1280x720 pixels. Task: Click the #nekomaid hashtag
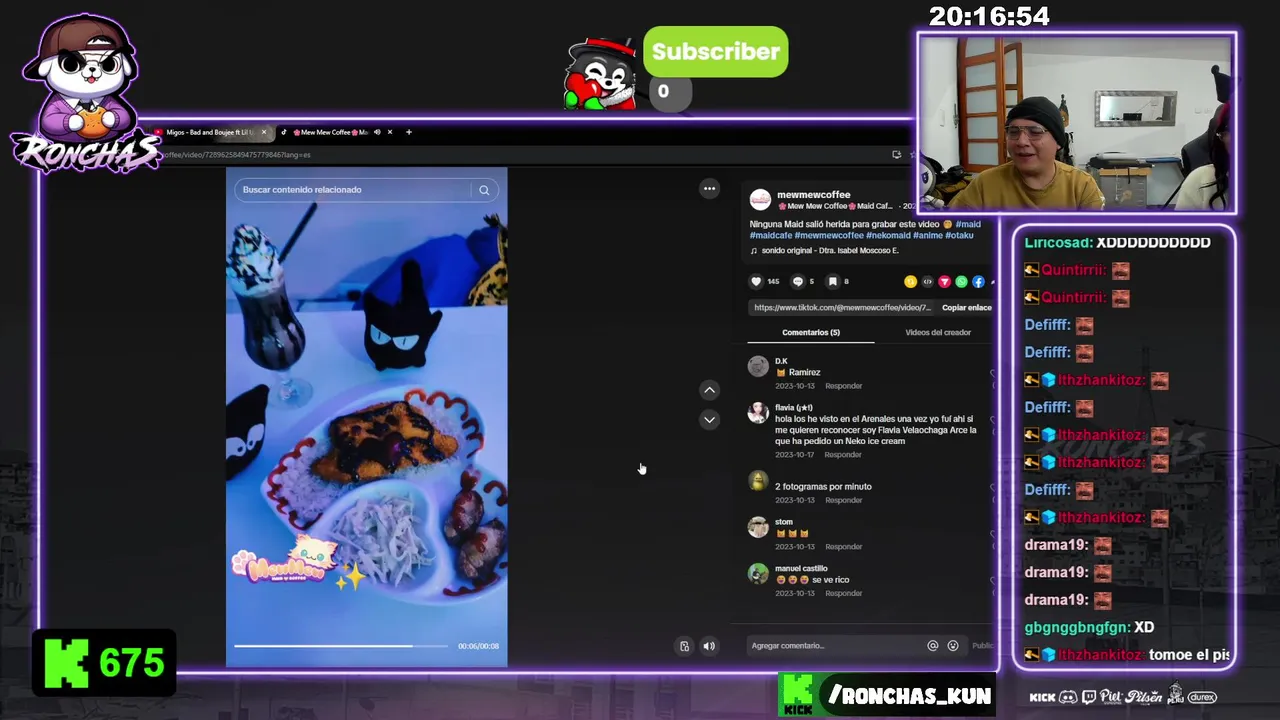888,236
